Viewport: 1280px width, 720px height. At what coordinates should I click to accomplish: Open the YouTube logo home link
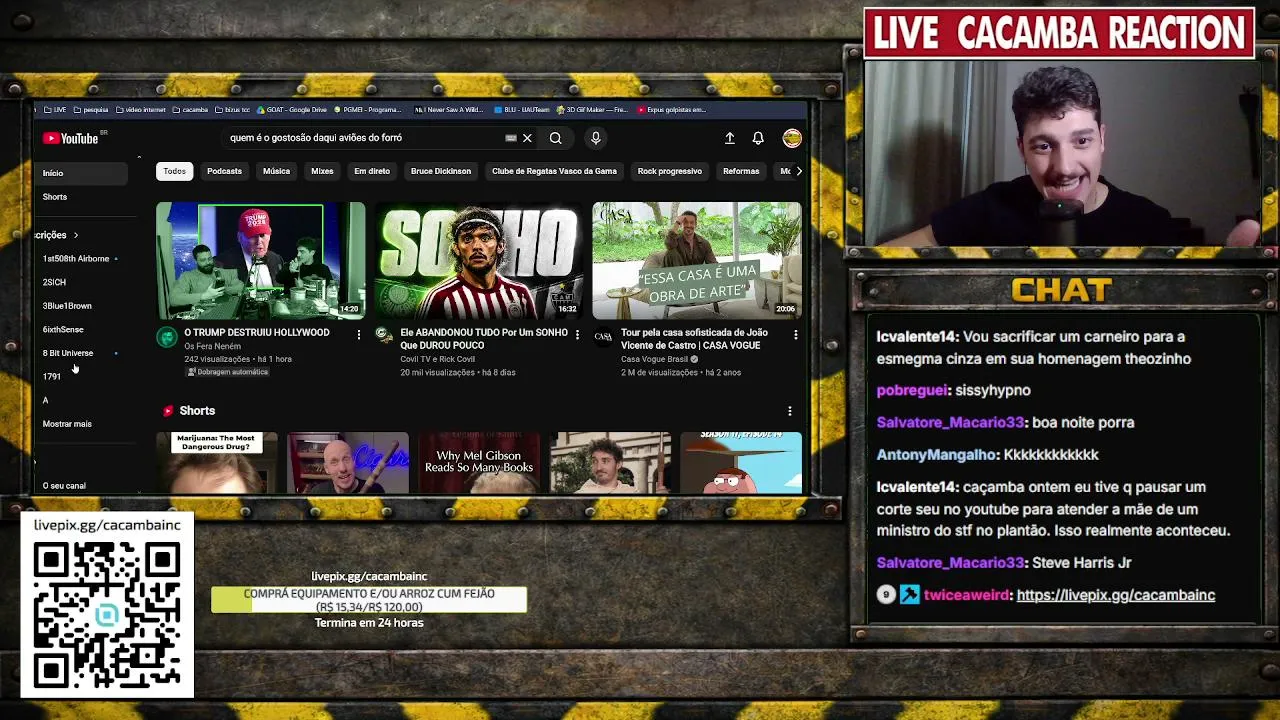(71, 138)
